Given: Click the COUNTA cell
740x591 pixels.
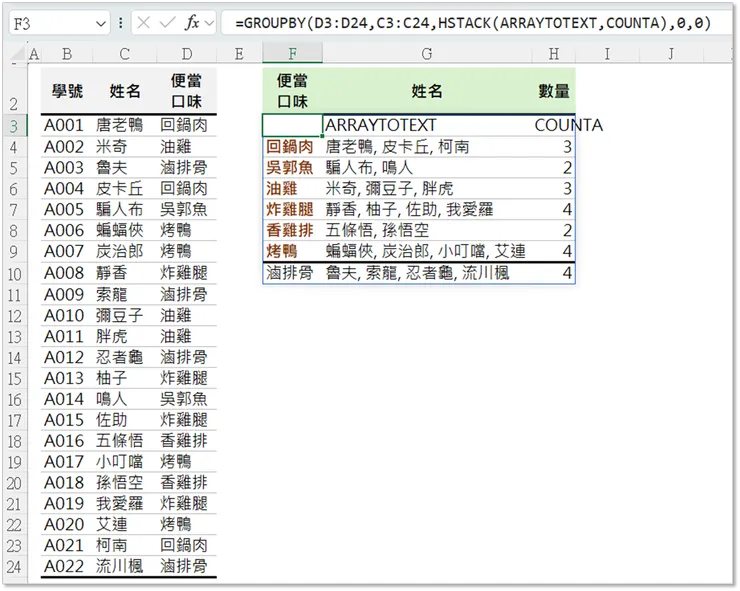Looking at the screenshot, I should (554, 126).
